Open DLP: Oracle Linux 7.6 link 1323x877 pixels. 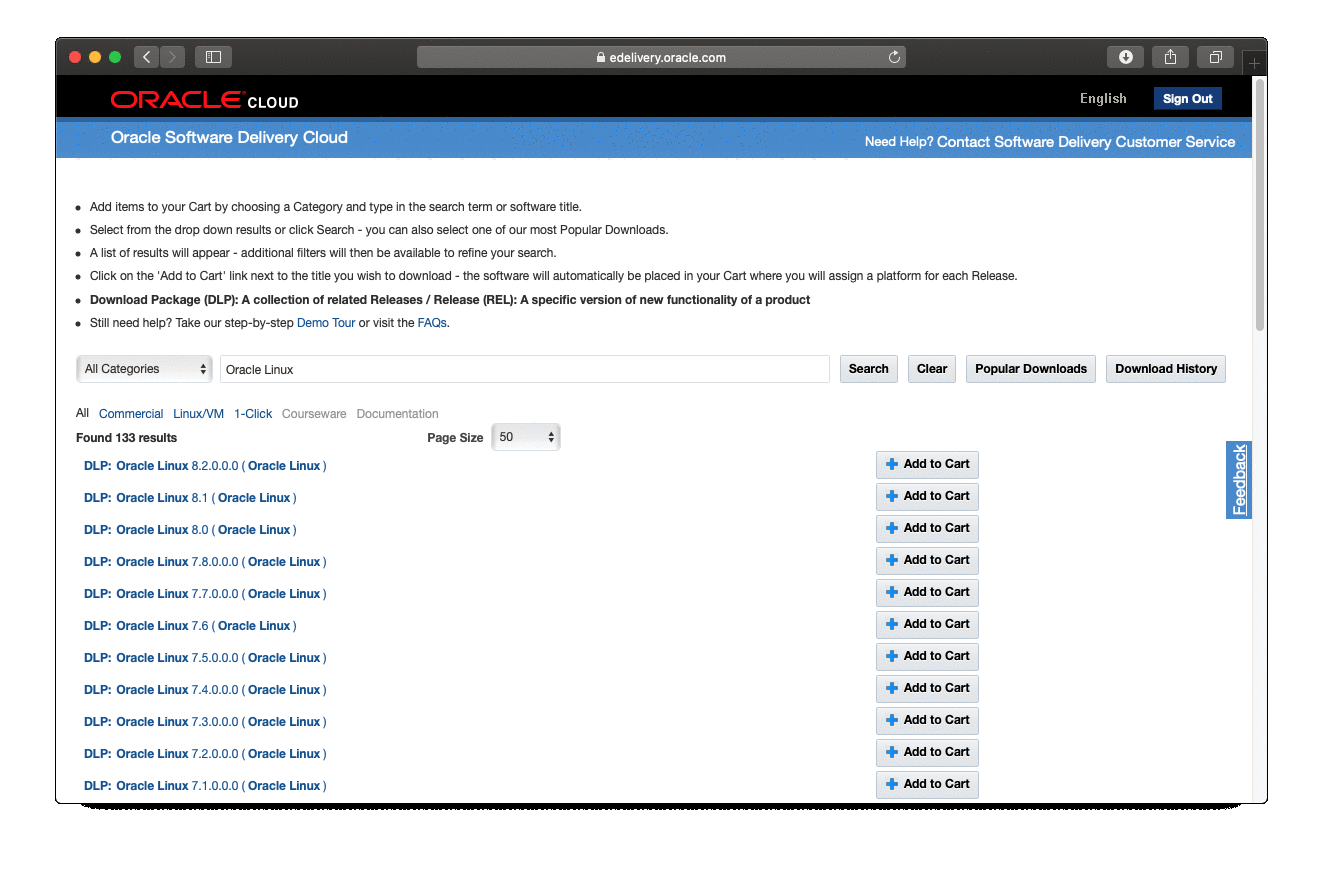pos(190,626)
